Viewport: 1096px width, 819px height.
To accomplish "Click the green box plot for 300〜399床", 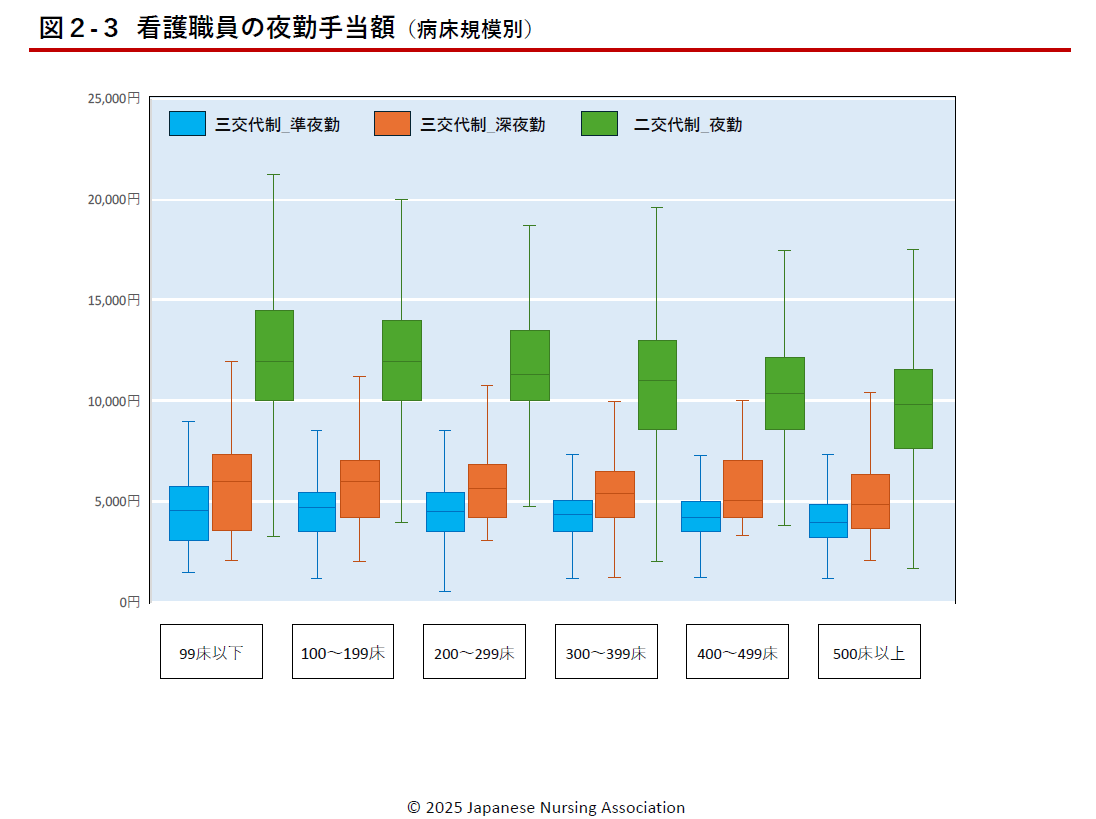I will (657, 385).
